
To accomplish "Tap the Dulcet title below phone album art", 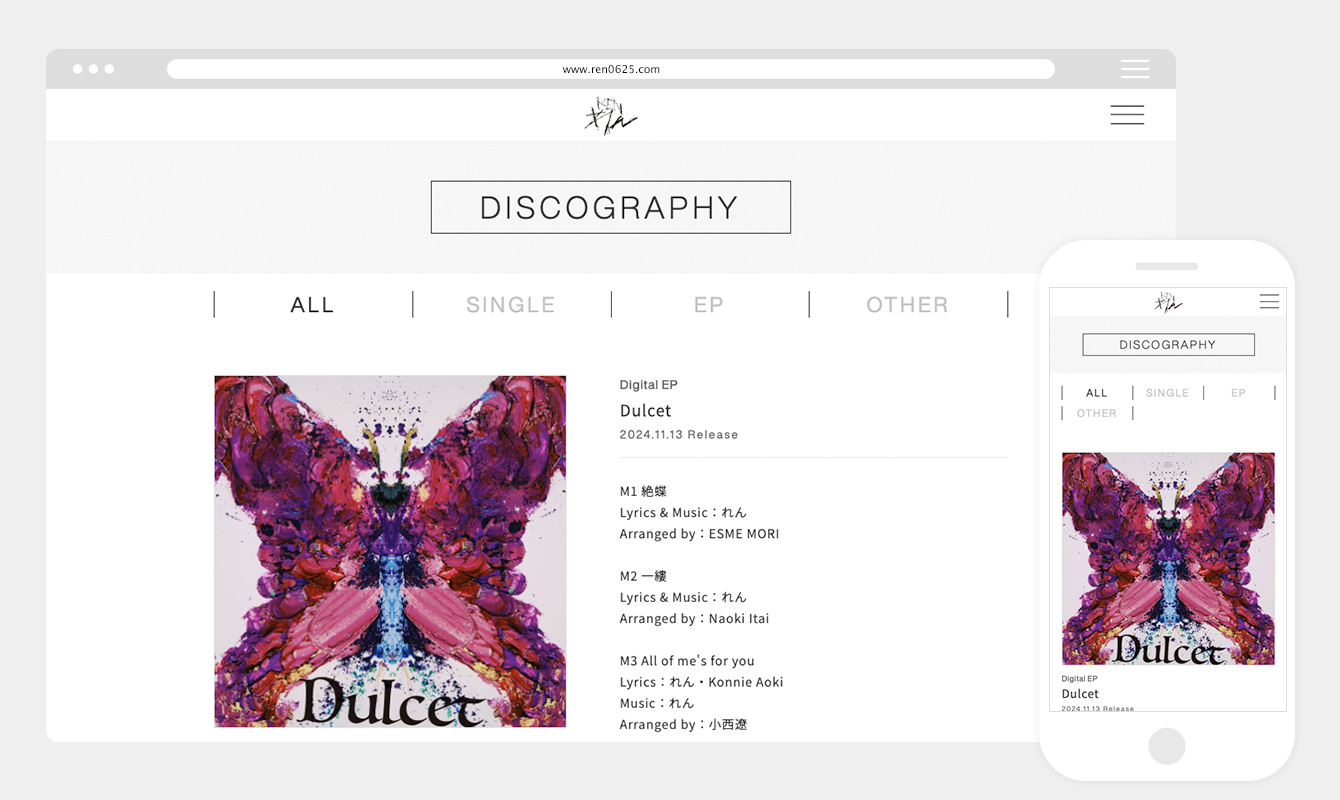I will 1080,694.
